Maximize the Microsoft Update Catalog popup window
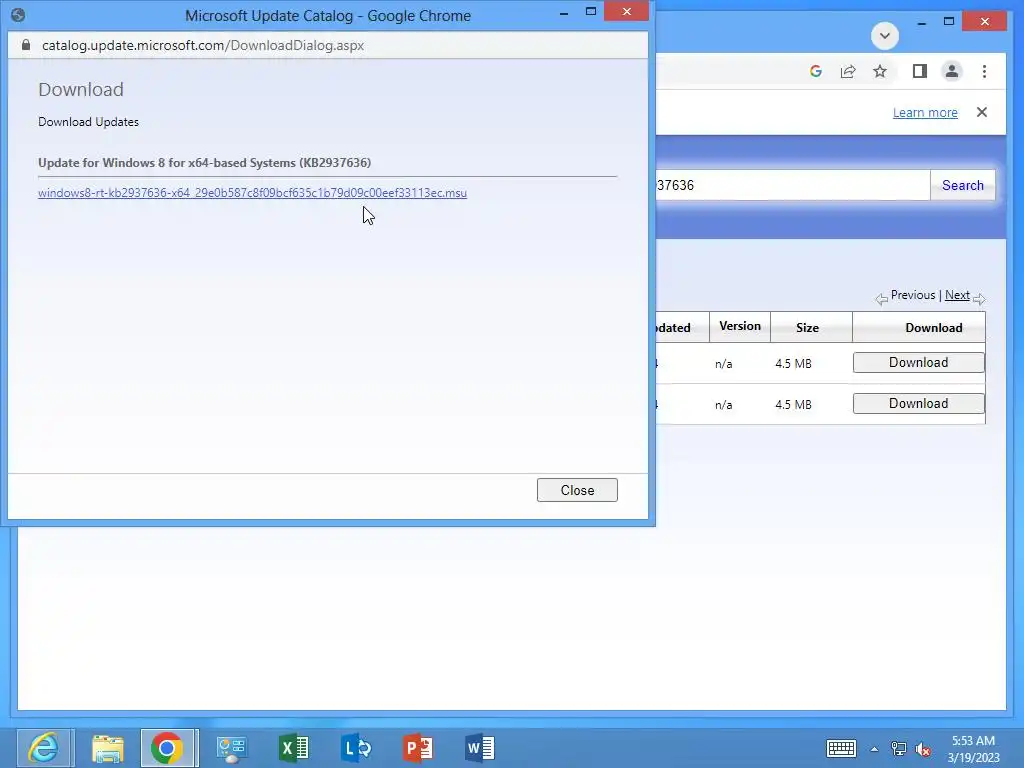Viewport: 1024px width, 768px height. [x=591, y=12]
